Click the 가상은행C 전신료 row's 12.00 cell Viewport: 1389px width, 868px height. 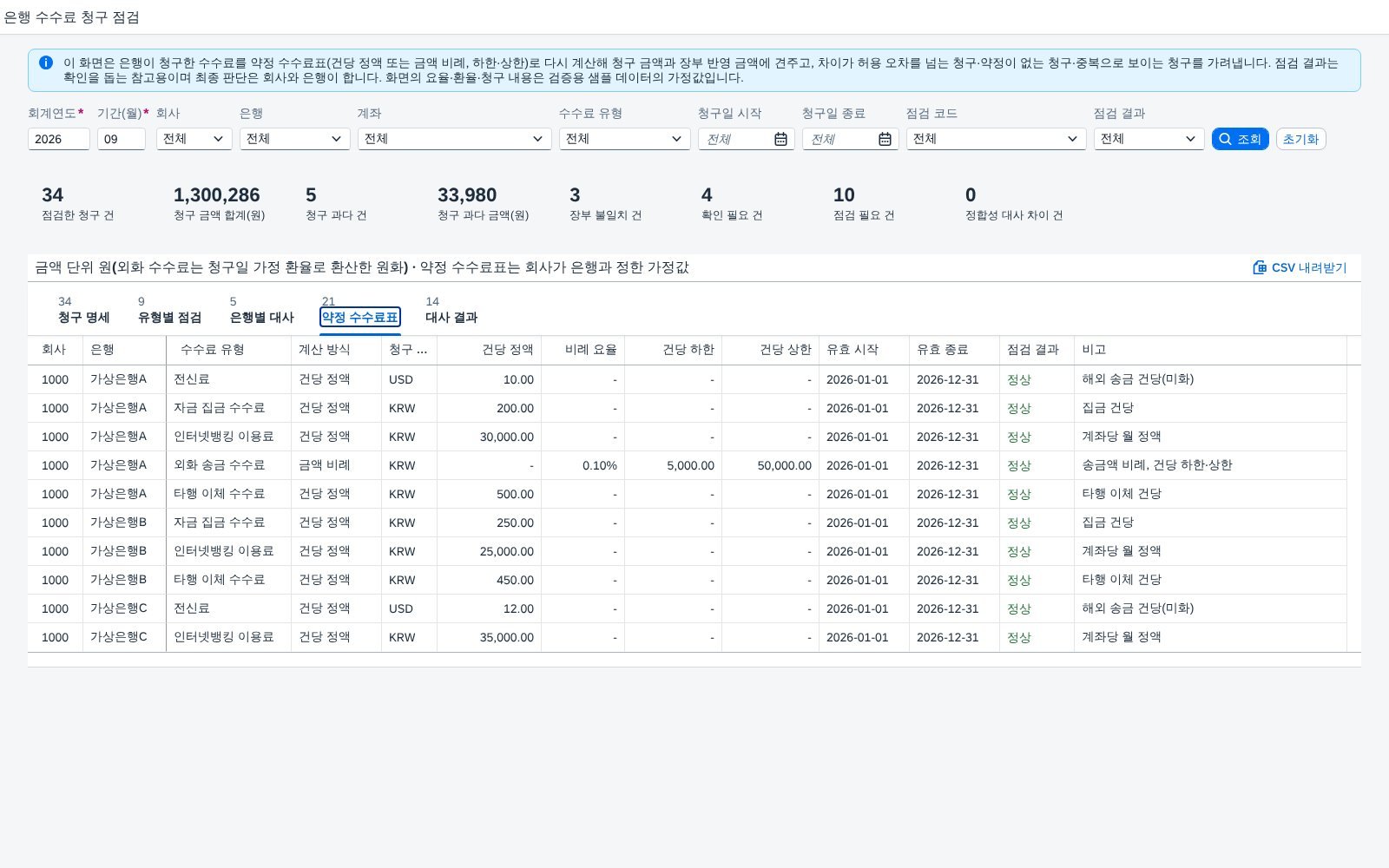[x=489, y=608]
